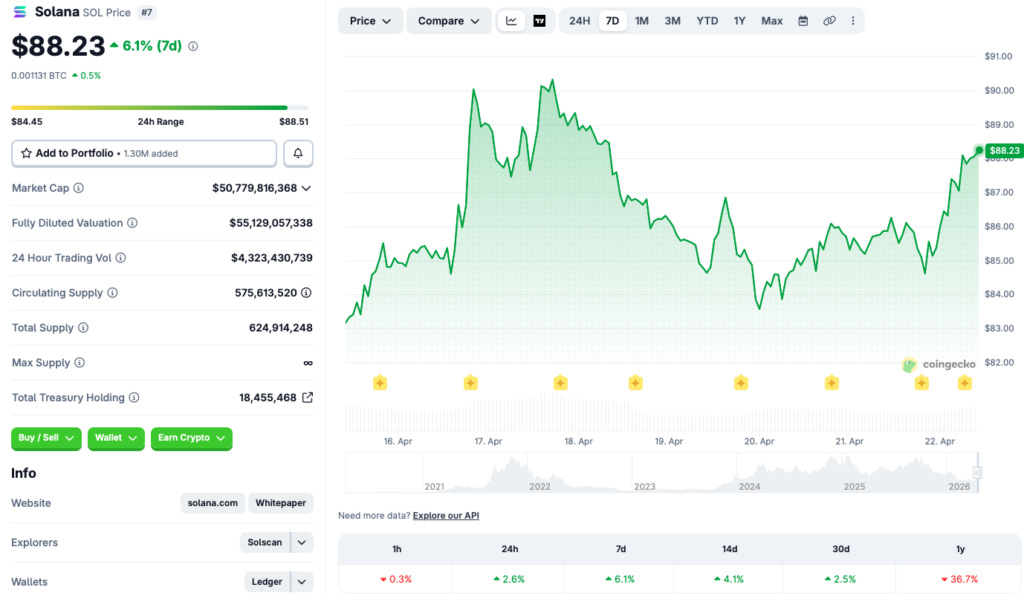Copy chart link via chain icon
Screen dimensions: 1024x596
tap(829, 21)
